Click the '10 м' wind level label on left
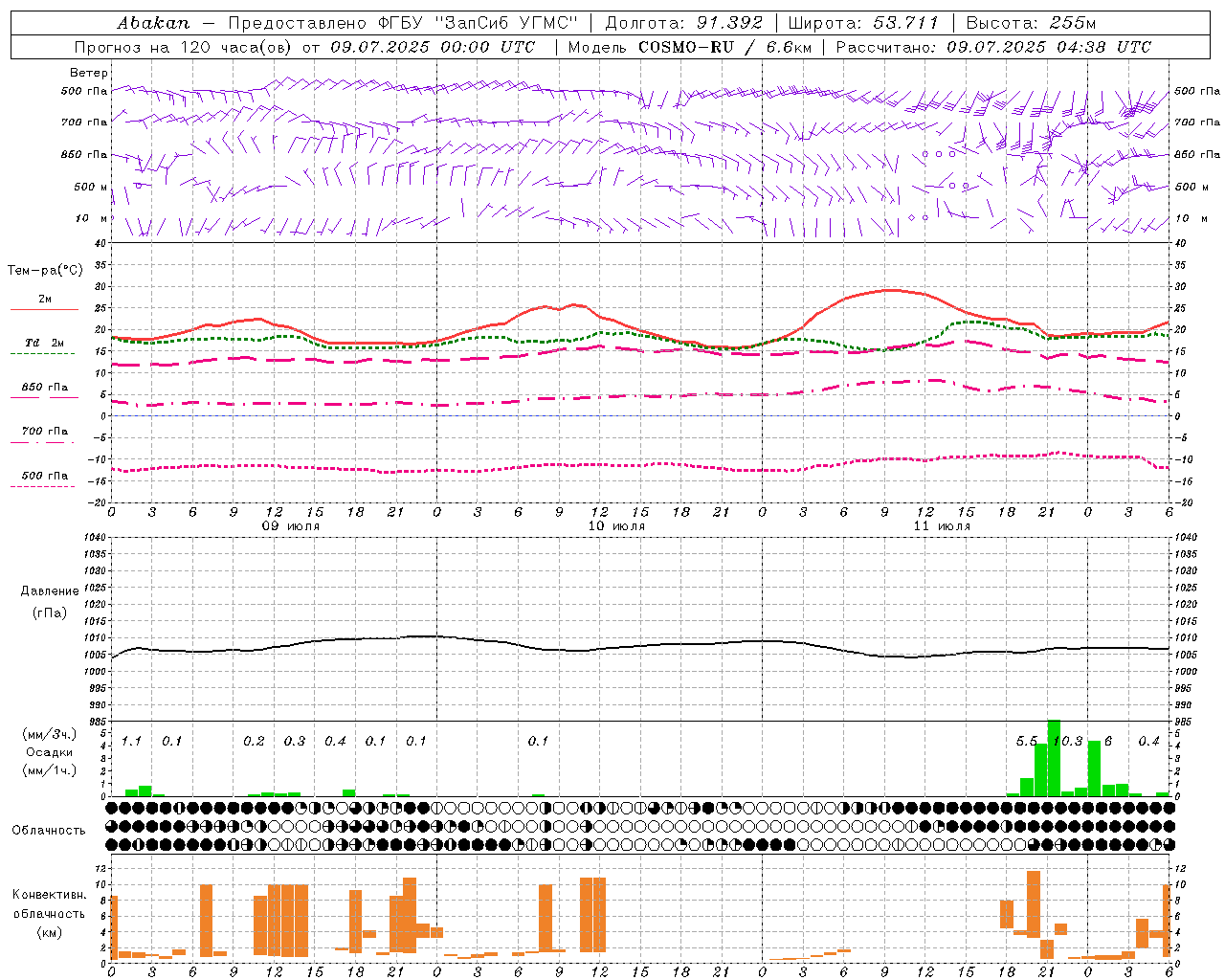Image resolution: width=1225 pixels, height=980 pixels. 92,218
